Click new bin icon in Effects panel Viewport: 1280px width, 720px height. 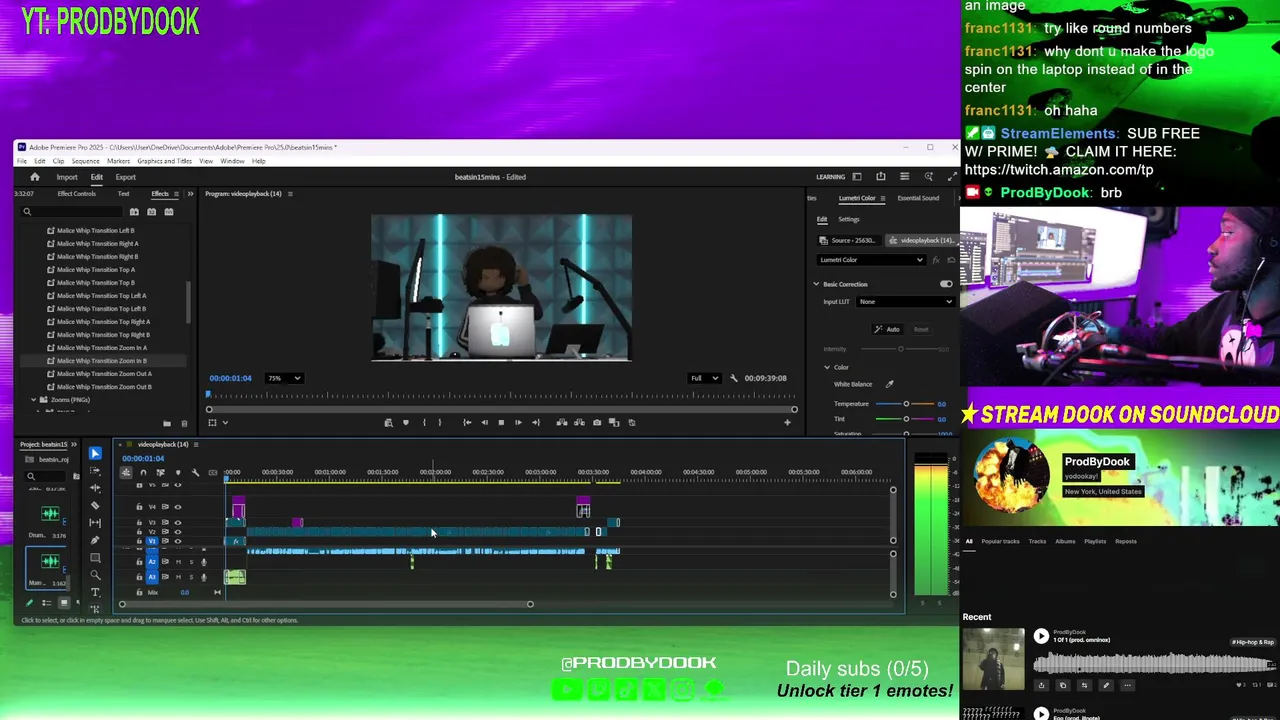166,423
